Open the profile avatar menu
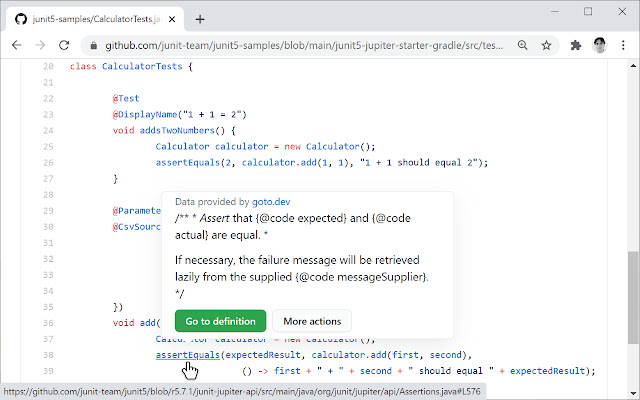640x400 pixels. pos(600,45)
